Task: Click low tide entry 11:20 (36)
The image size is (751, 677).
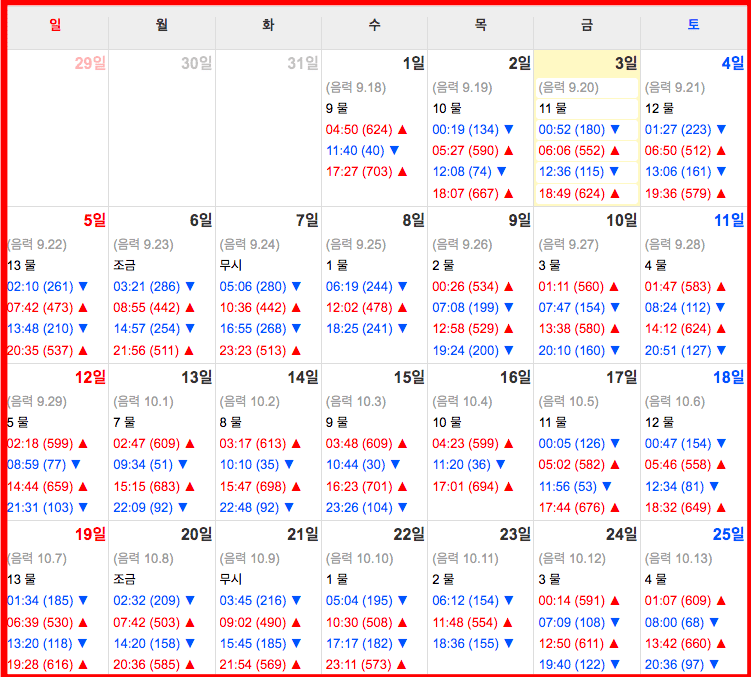Action: click(469, 464)
